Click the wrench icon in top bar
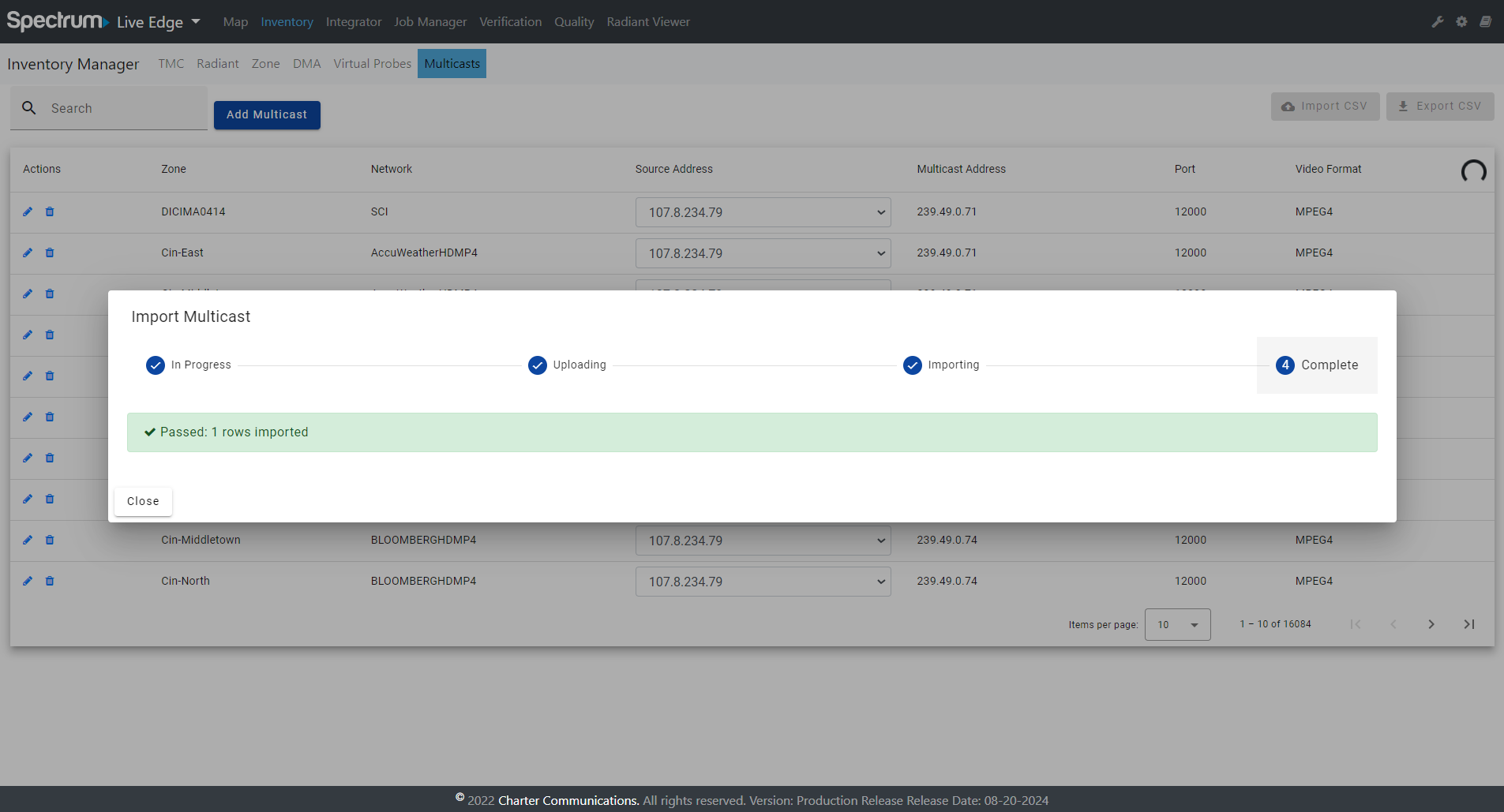 click(1438, 22)
